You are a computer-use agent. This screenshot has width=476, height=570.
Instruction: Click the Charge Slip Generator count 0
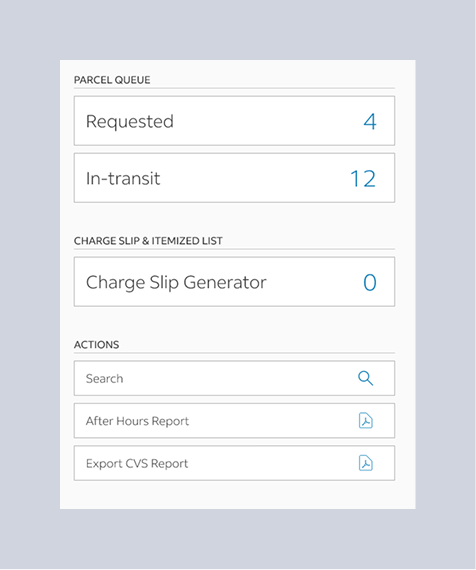point(370,282)
